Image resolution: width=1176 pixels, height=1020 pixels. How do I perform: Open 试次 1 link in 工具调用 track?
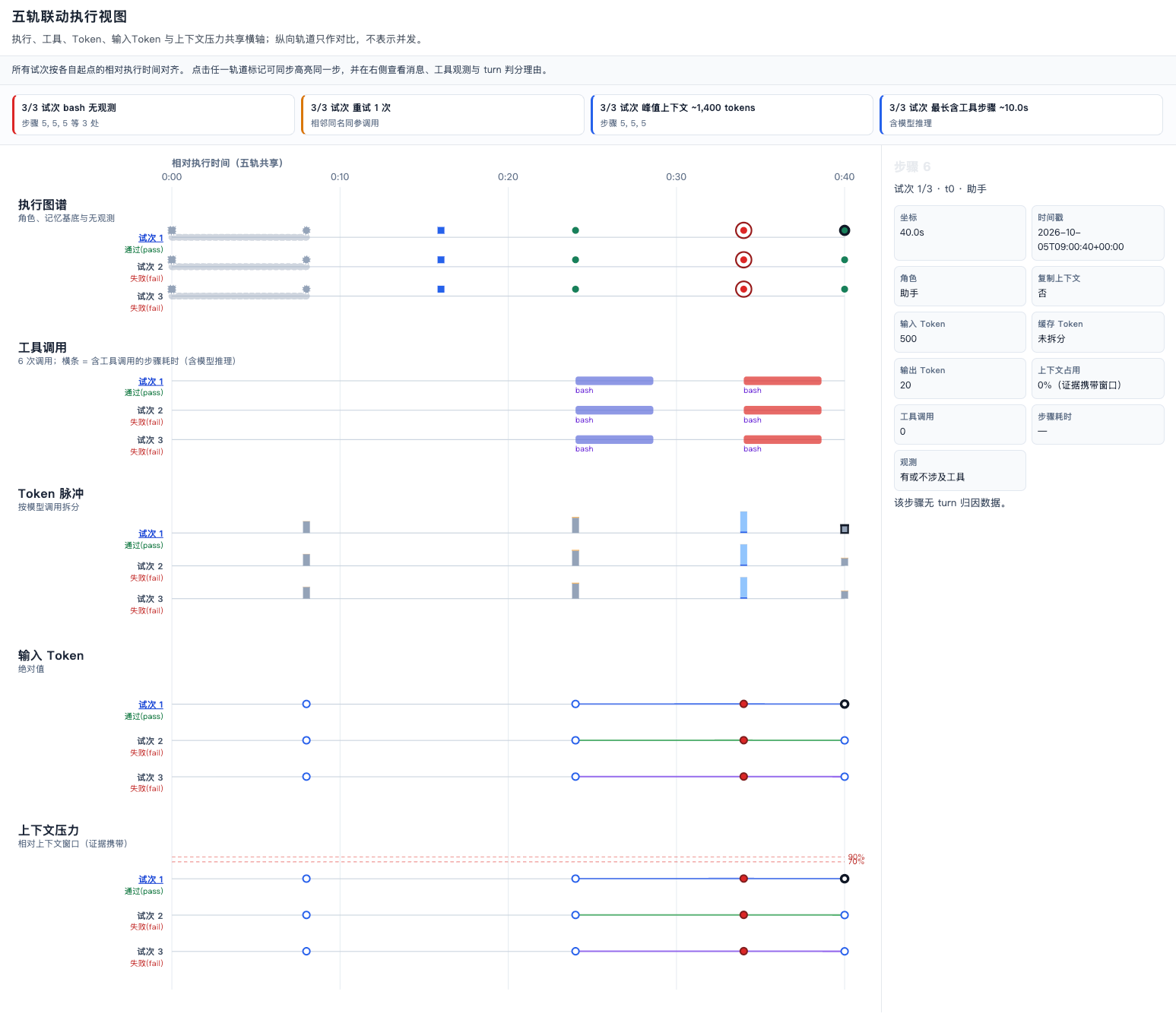[151, 382]
